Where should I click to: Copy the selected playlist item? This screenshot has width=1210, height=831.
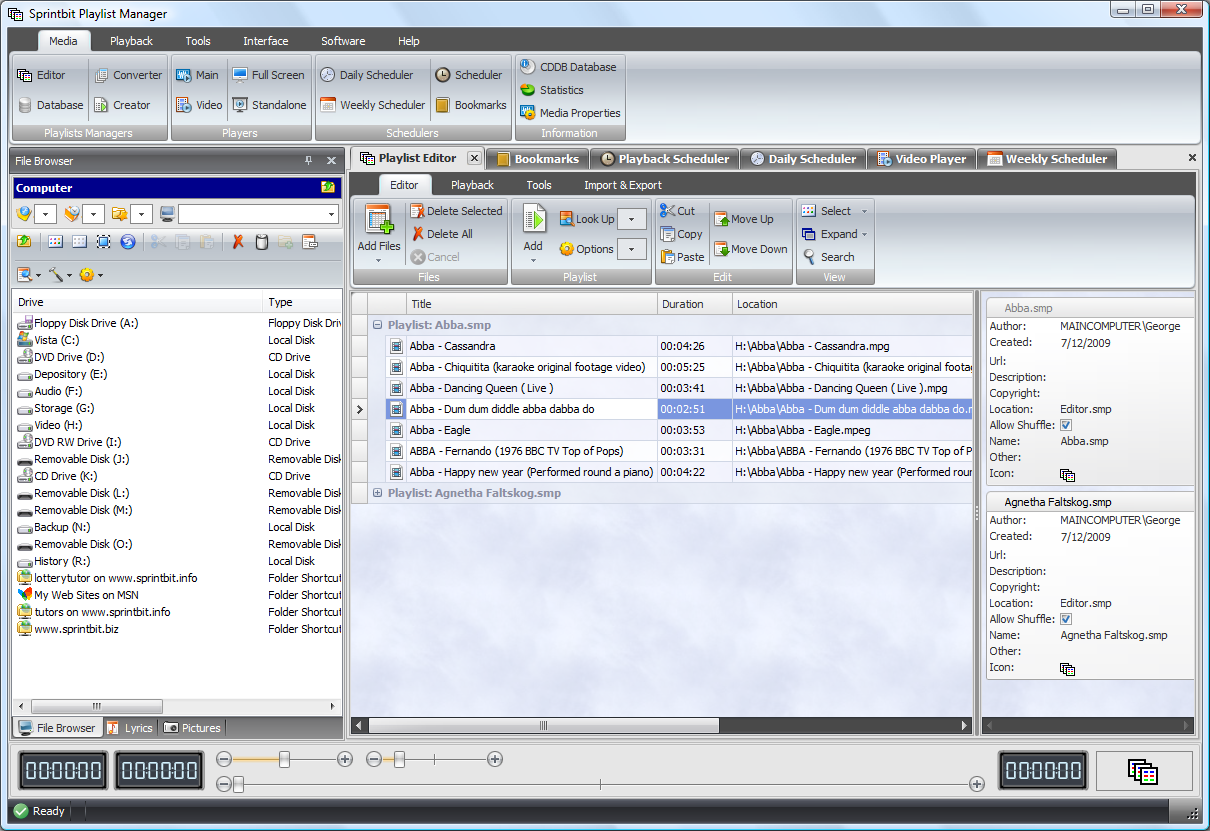point(682,234)
